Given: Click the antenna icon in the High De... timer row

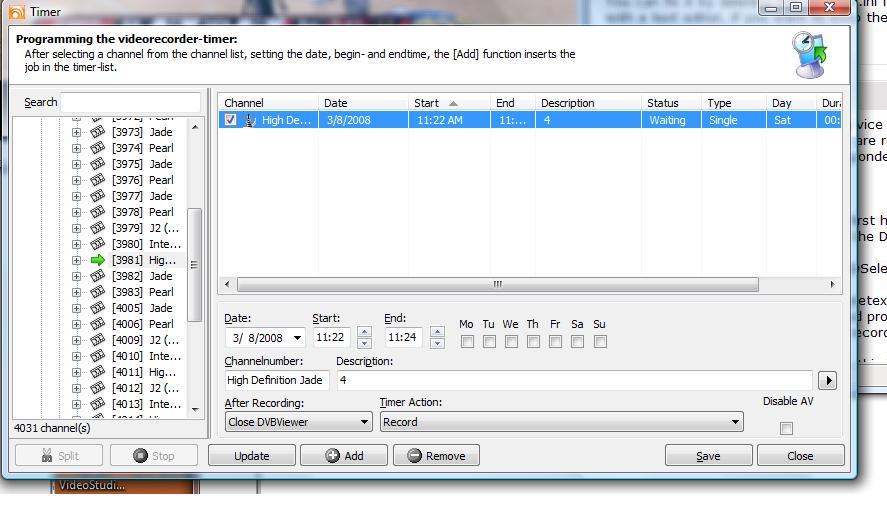Looking at the screenshot, I should click(250, 120).
